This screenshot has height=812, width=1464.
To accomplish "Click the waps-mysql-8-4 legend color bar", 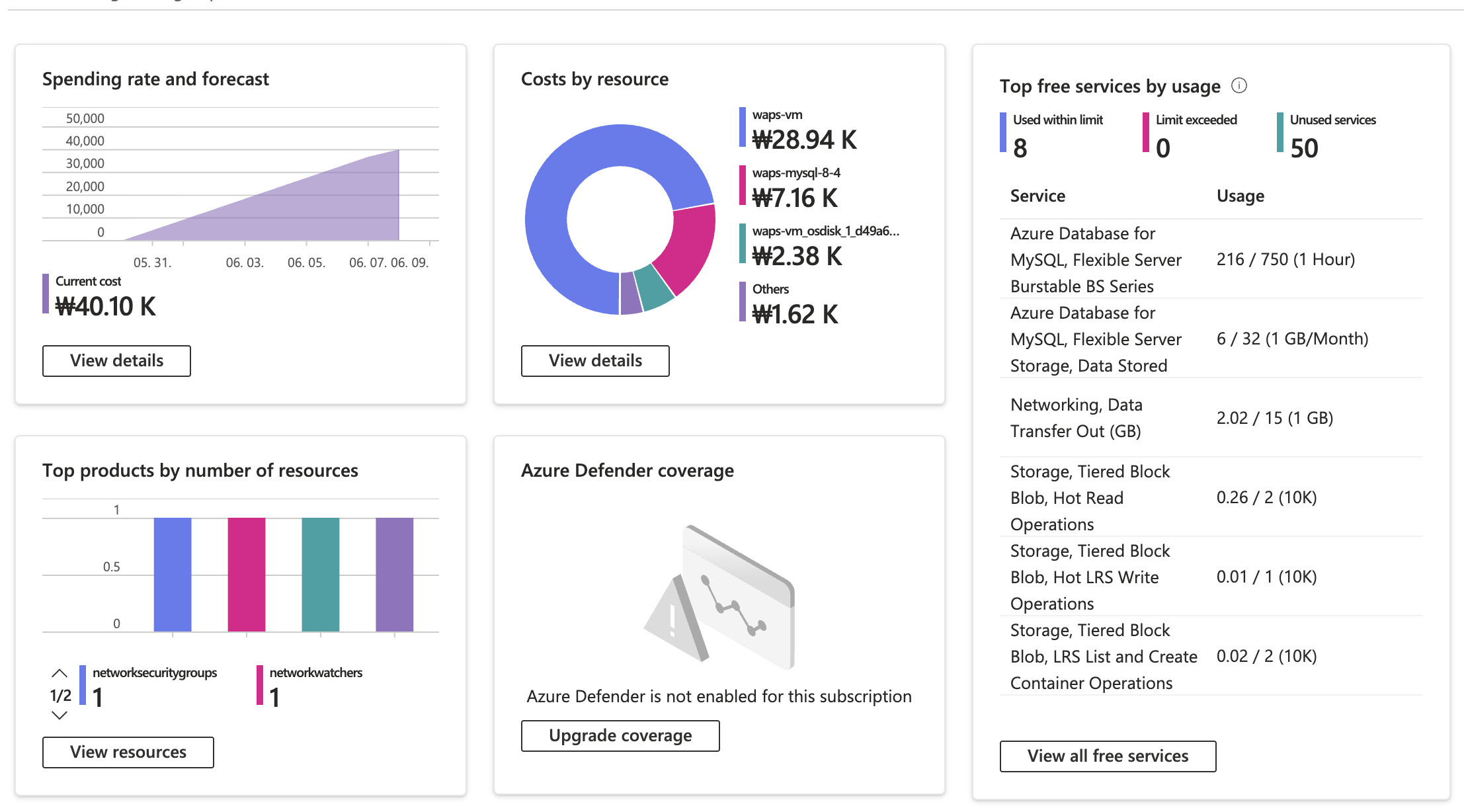I will [x=743, y=185].
